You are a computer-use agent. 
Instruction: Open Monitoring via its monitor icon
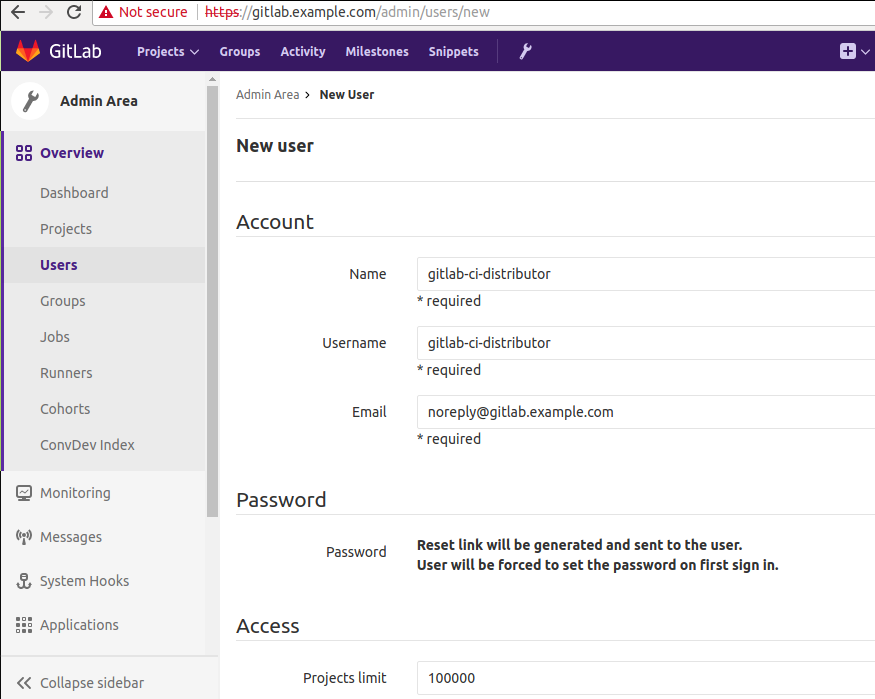coord(22,492)
